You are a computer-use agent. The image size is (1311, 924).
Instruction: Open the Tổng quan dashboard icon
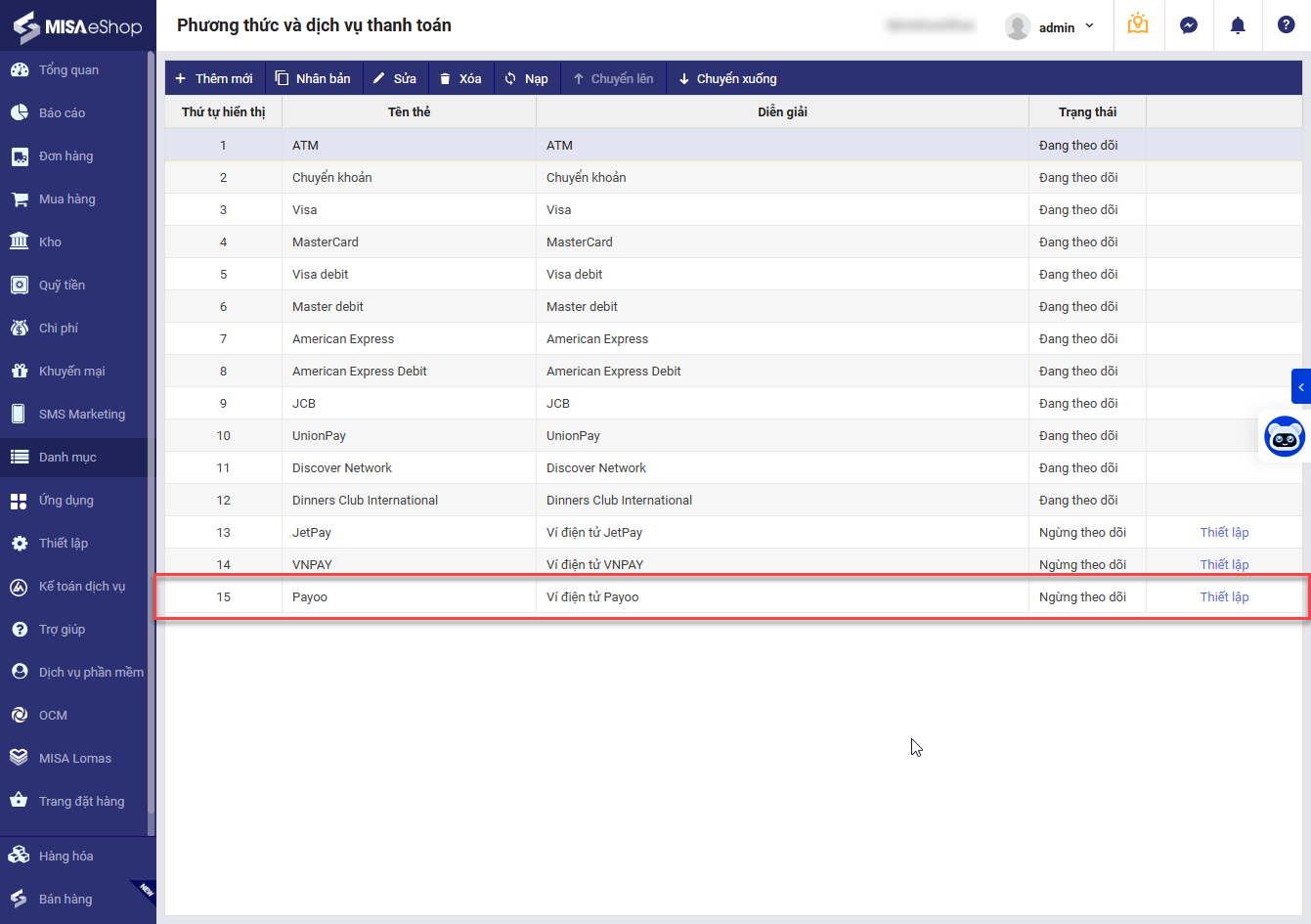click(20, 70)
